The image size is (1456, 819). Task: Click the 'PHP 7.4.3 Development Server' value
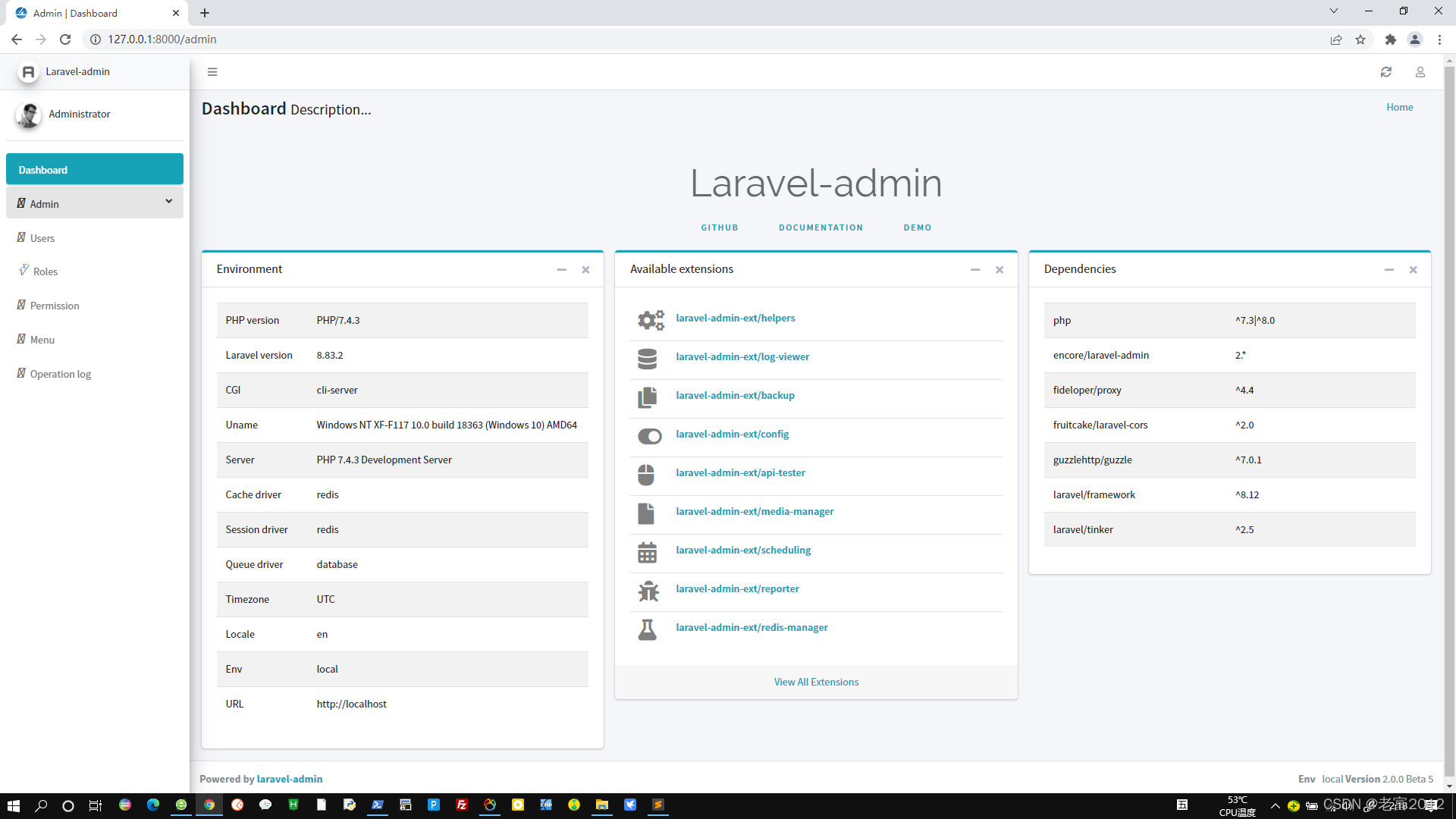(384, 460)
